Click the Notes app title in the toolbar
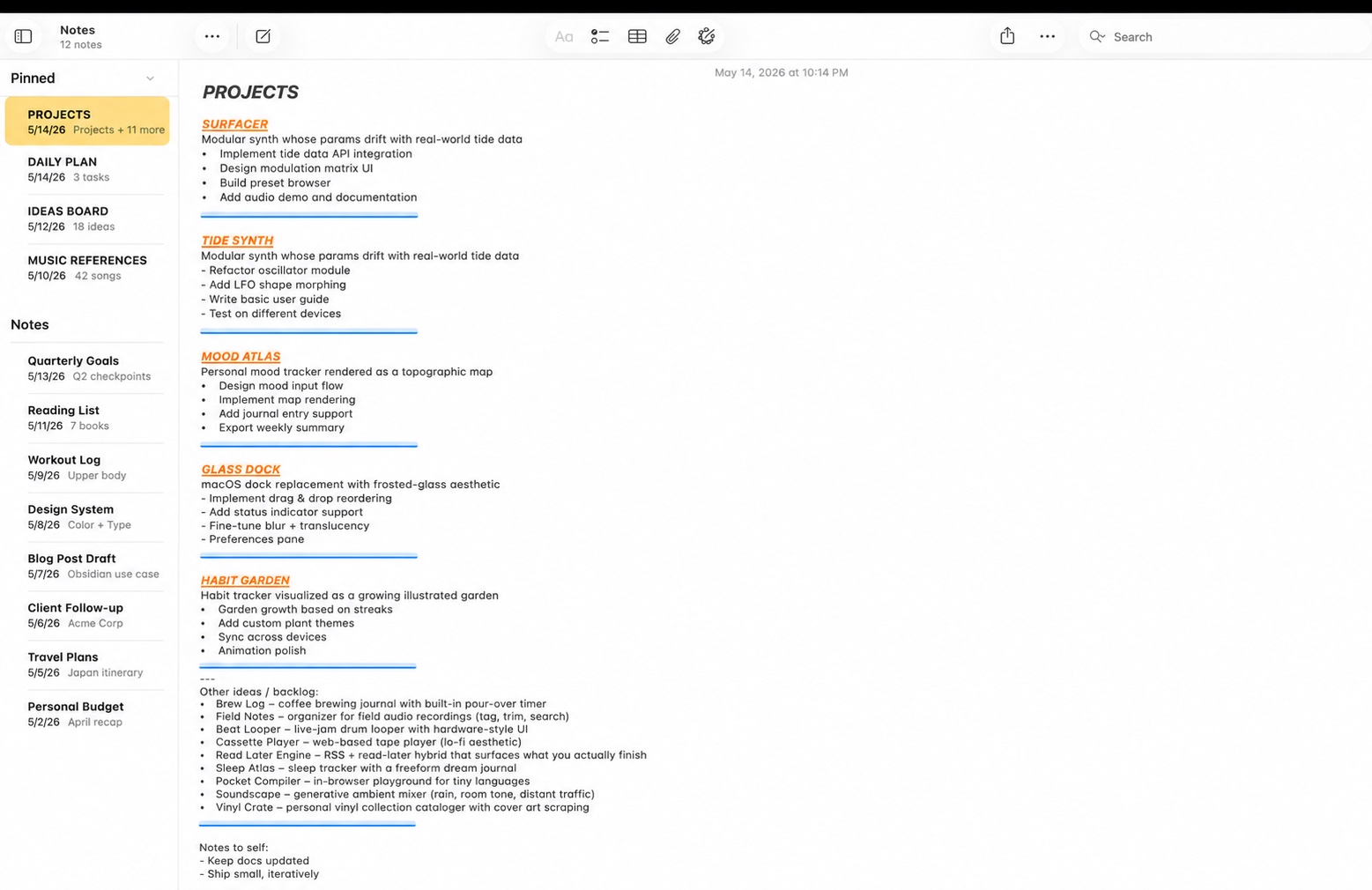 (78, 30)
